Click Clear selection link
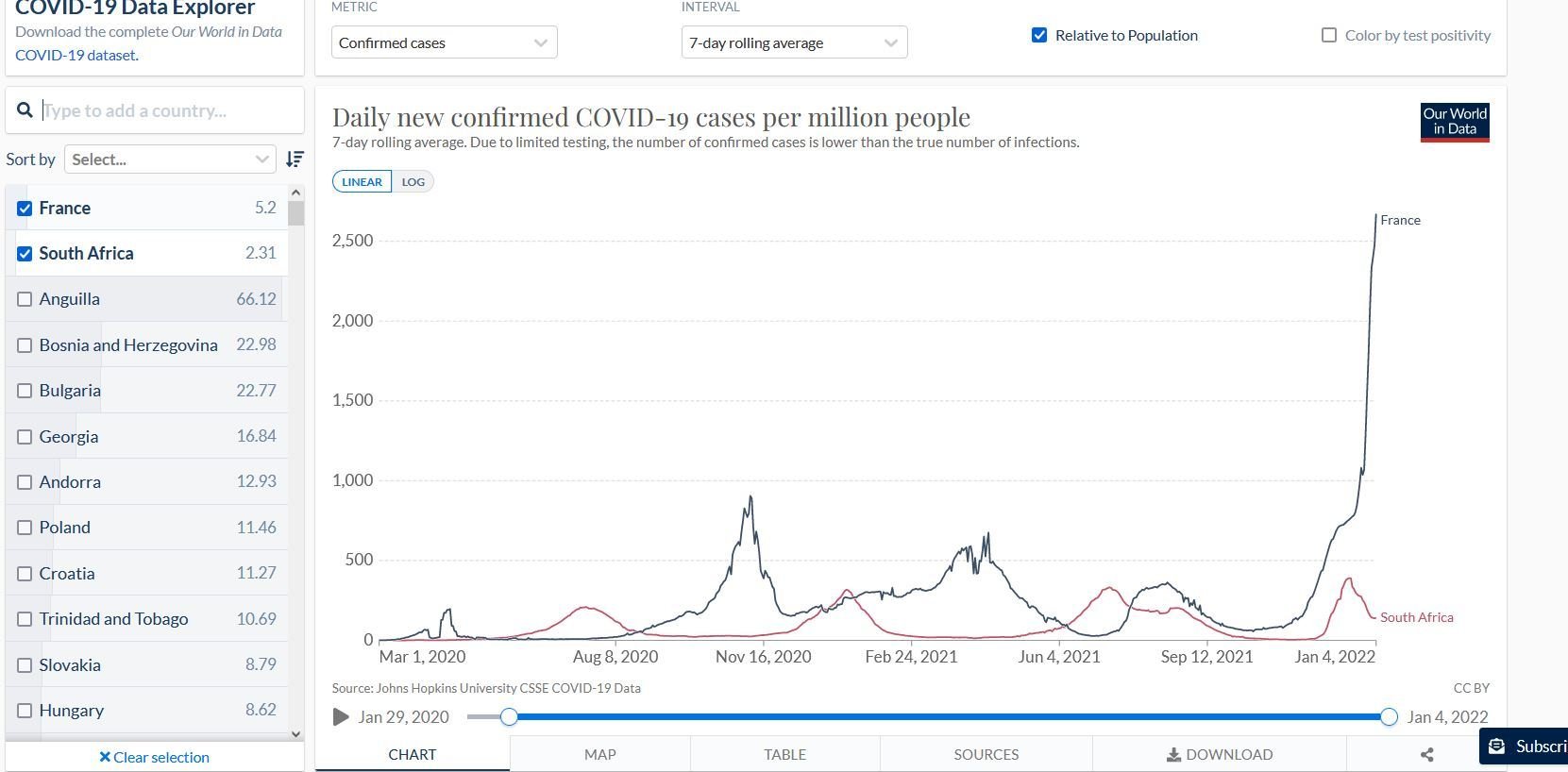 pyautogui.click(x=155, y=757)
